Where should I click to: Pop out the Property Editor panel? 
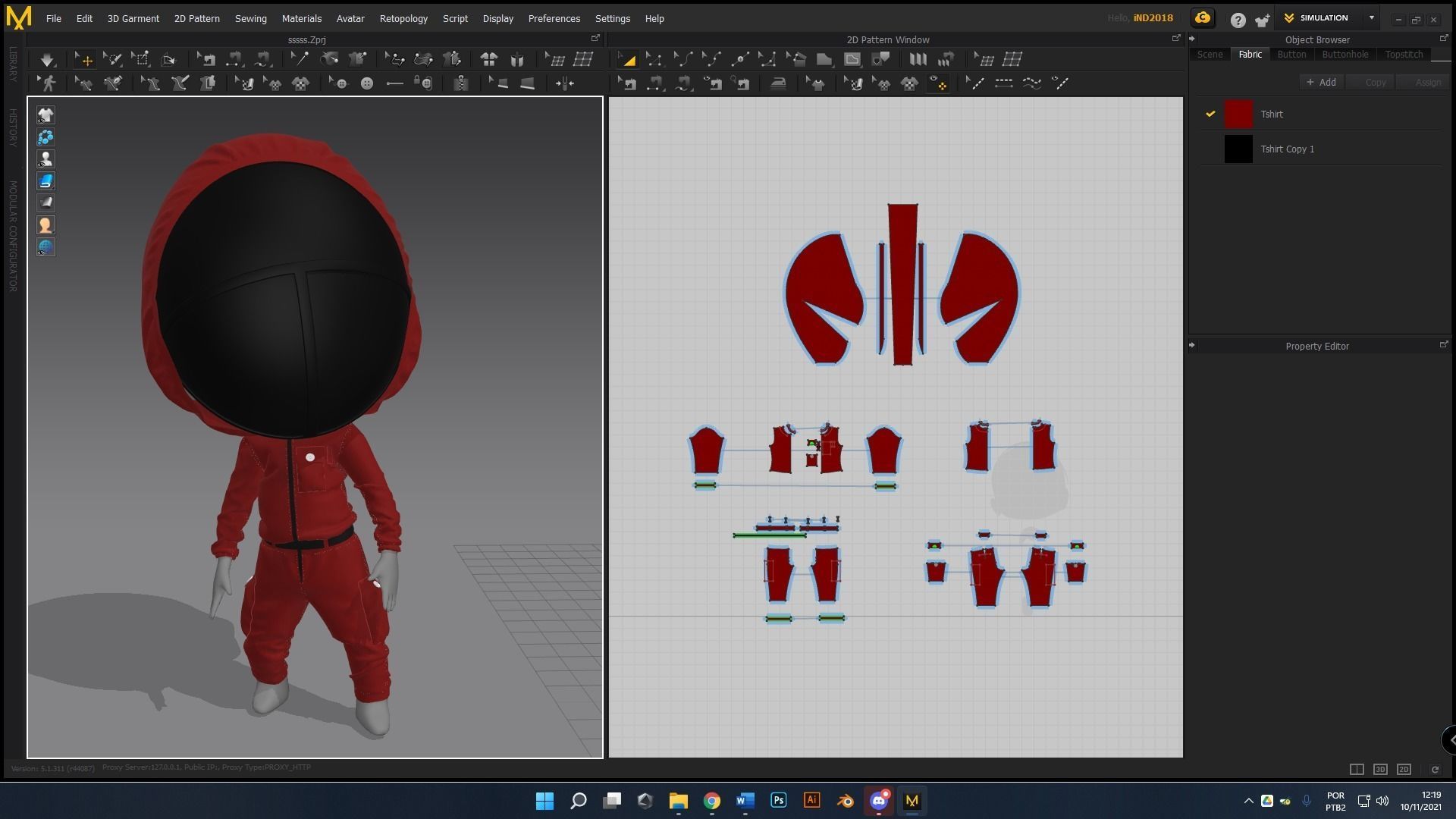coord(1443,345)
